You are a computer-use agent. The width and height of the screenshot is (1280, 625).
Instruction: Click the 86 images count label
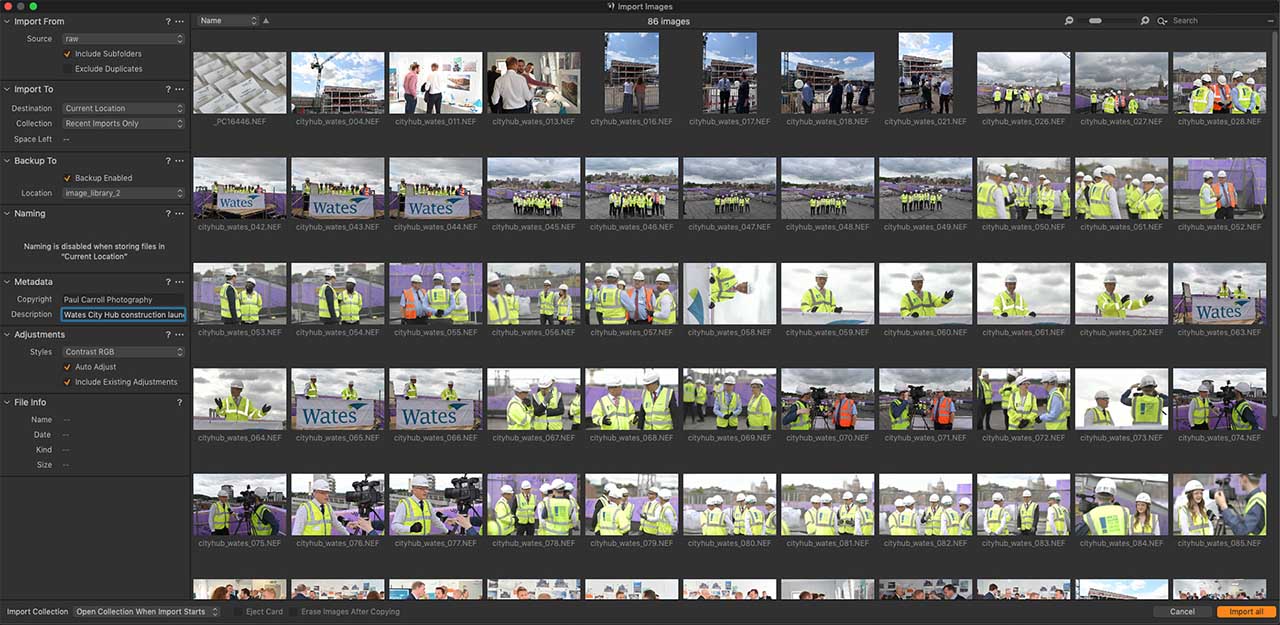[668, 21]
